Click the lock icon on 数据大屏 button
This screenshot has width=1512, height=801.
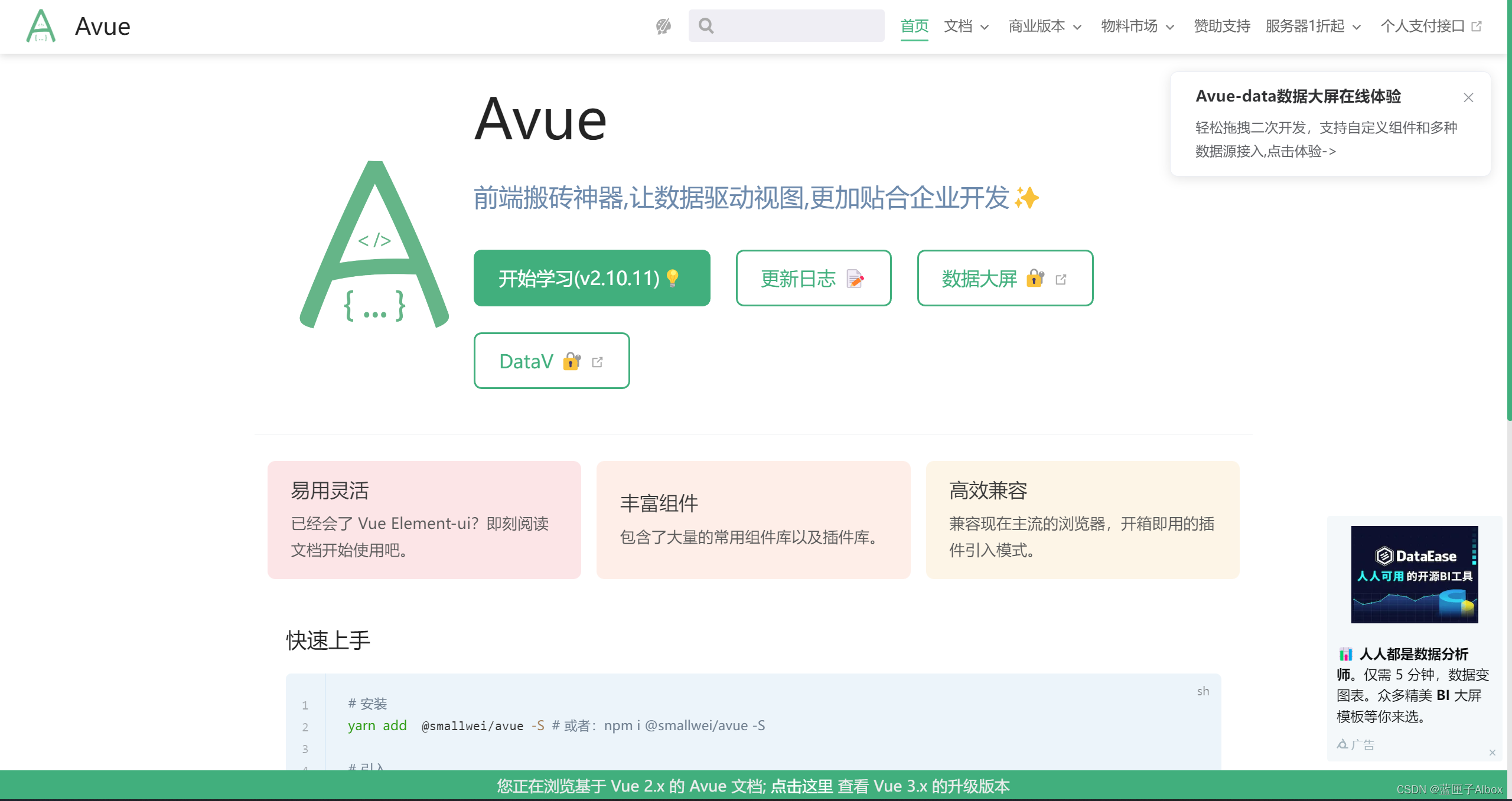tap(1035, 278)
